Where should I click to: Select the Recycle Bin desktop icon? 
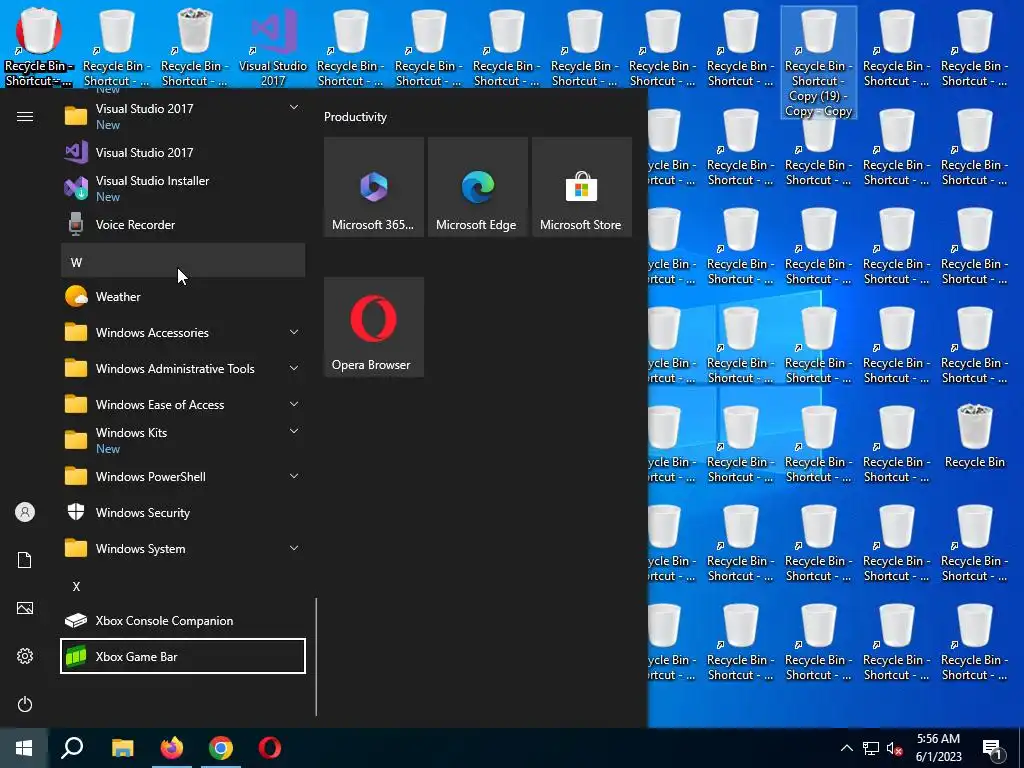[x=974, y=437]
